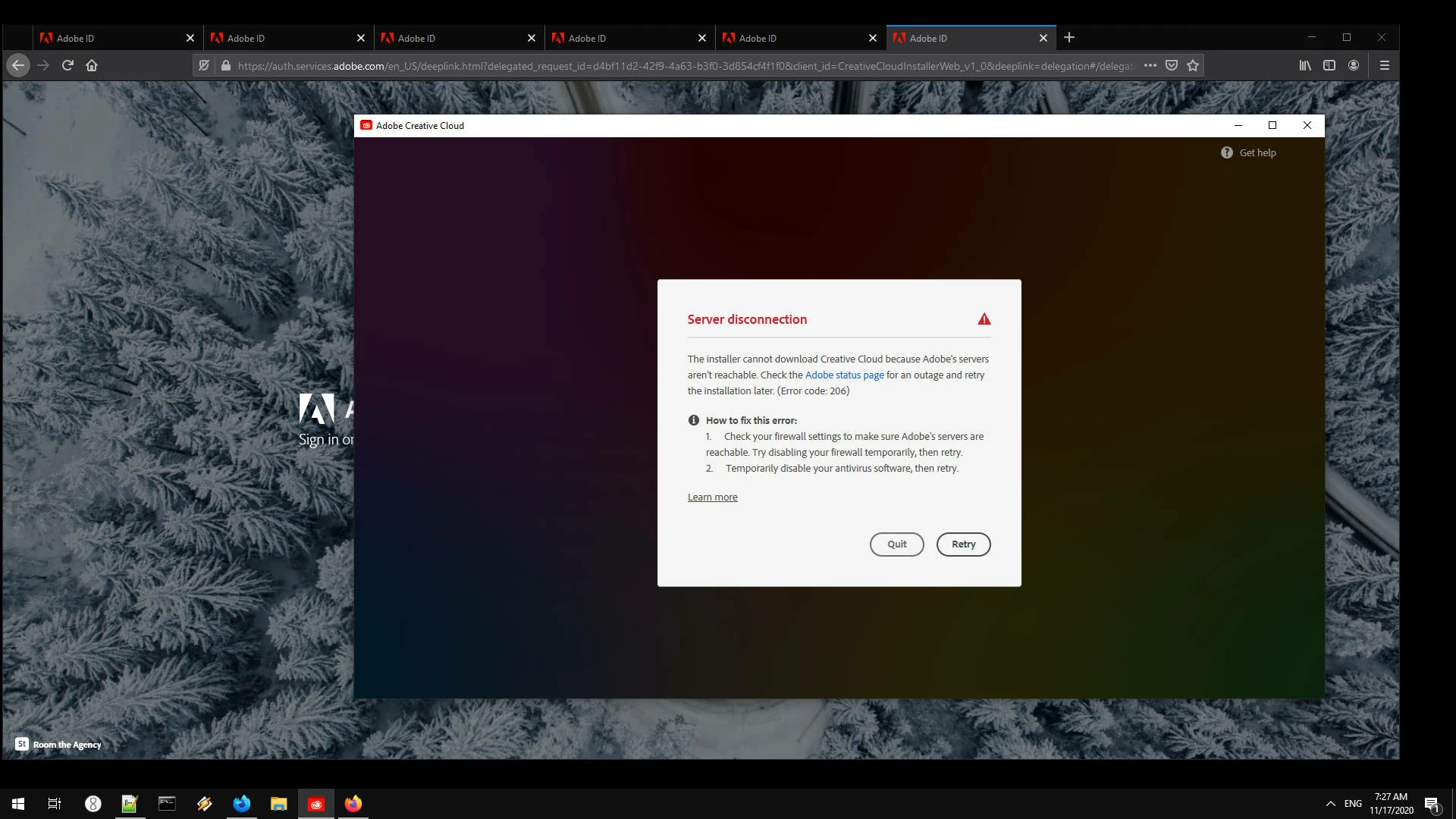
Task: Save page to Pocket icon
Action: (1172, 65)
